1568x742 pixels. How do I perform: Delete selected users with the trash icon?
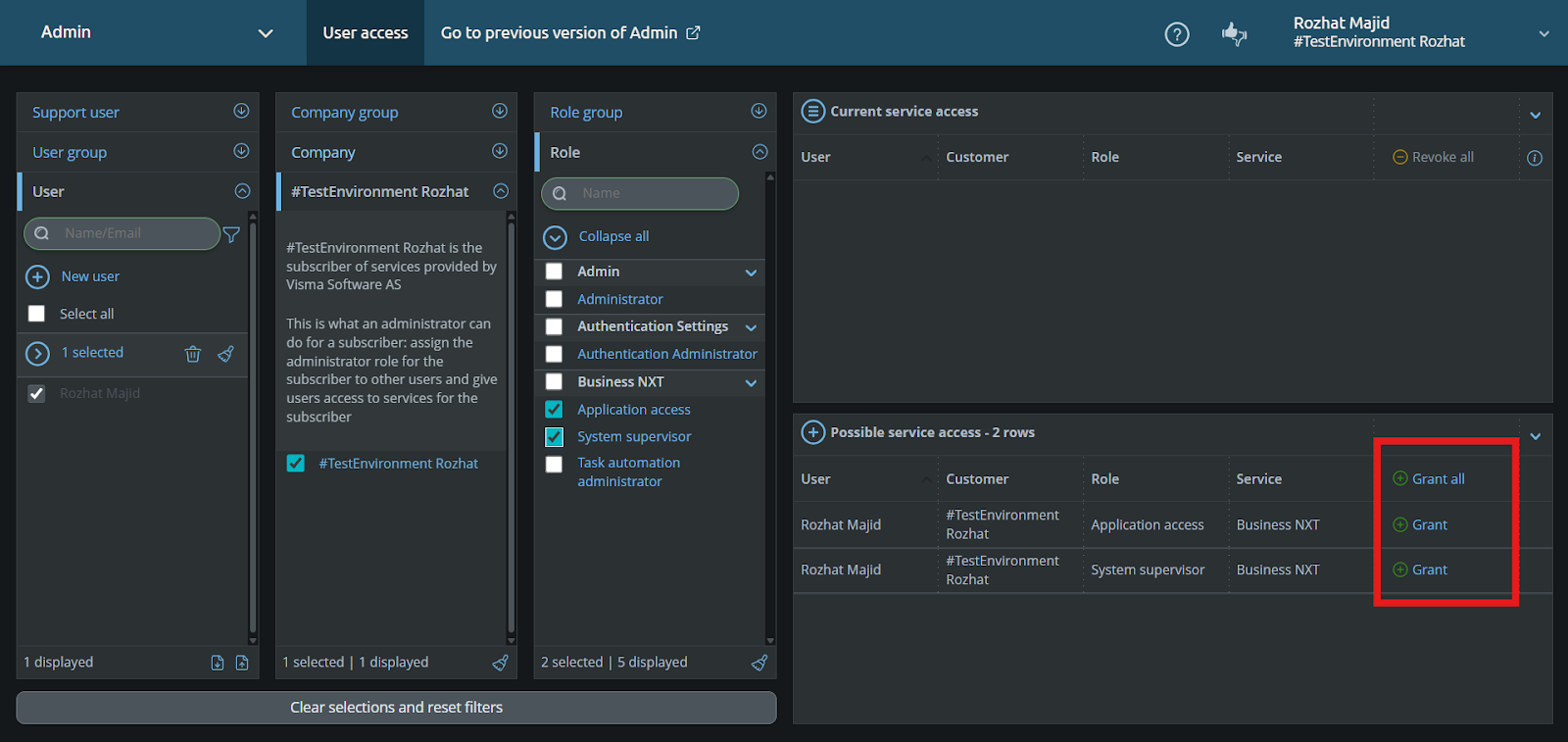(x=193, y=354)
